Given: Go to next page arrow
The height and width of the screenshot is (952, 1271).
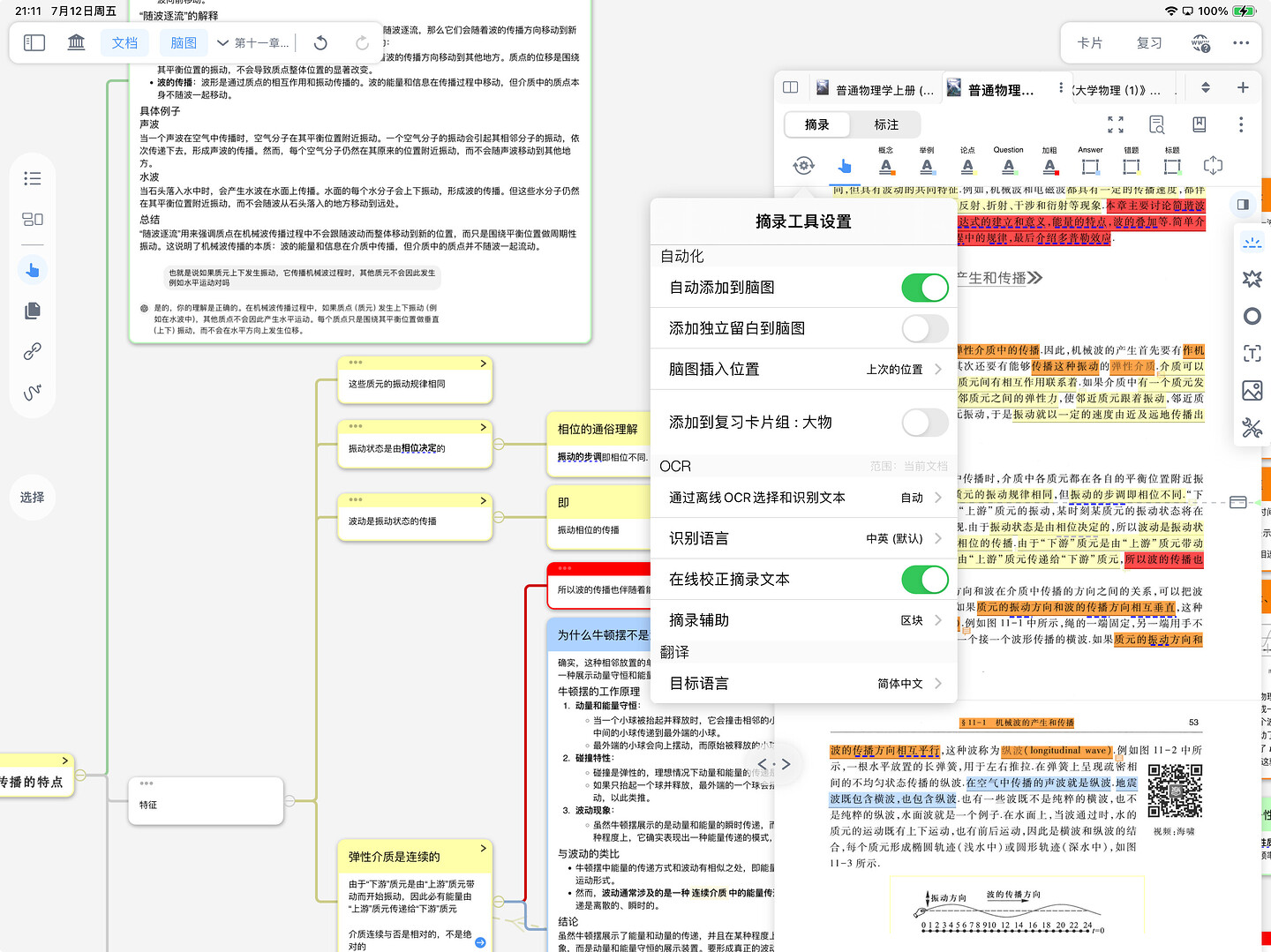Looking at the screenshot, I should tap(786, 764).
